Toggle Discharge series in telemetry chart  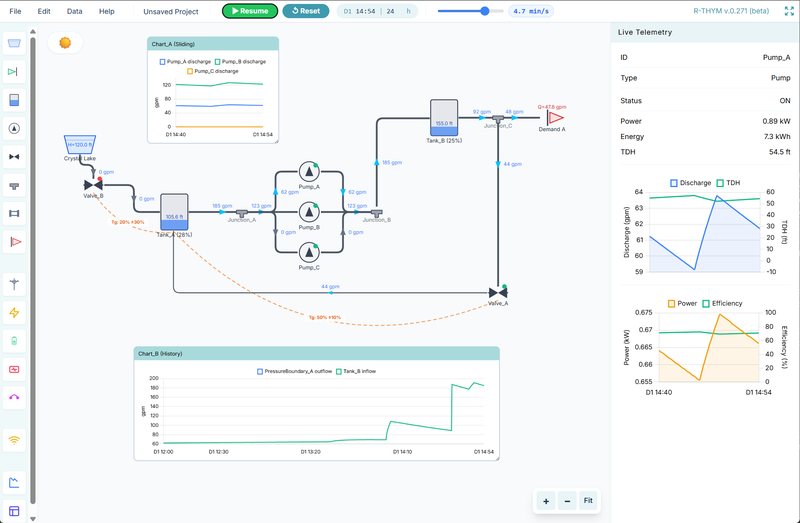(x=690, y=183)
